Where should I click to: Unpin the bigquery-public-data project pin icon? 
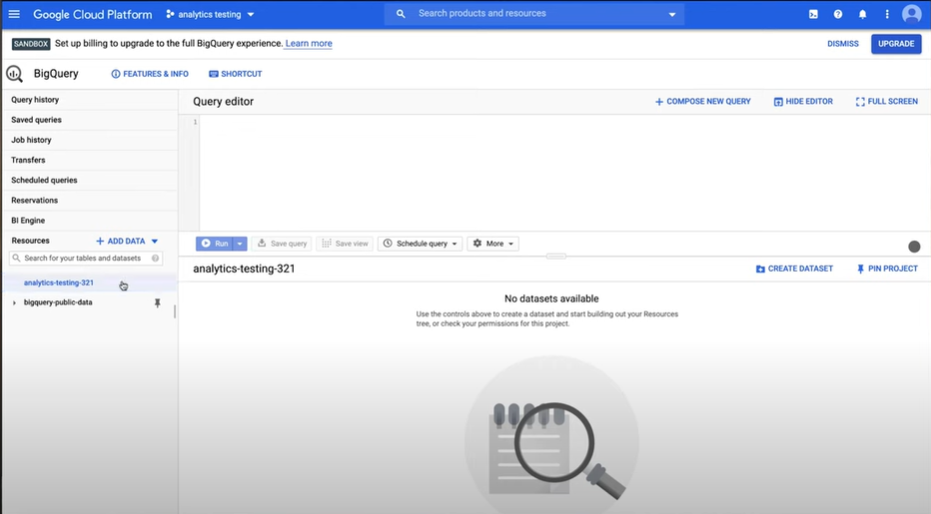coord(157,303)
